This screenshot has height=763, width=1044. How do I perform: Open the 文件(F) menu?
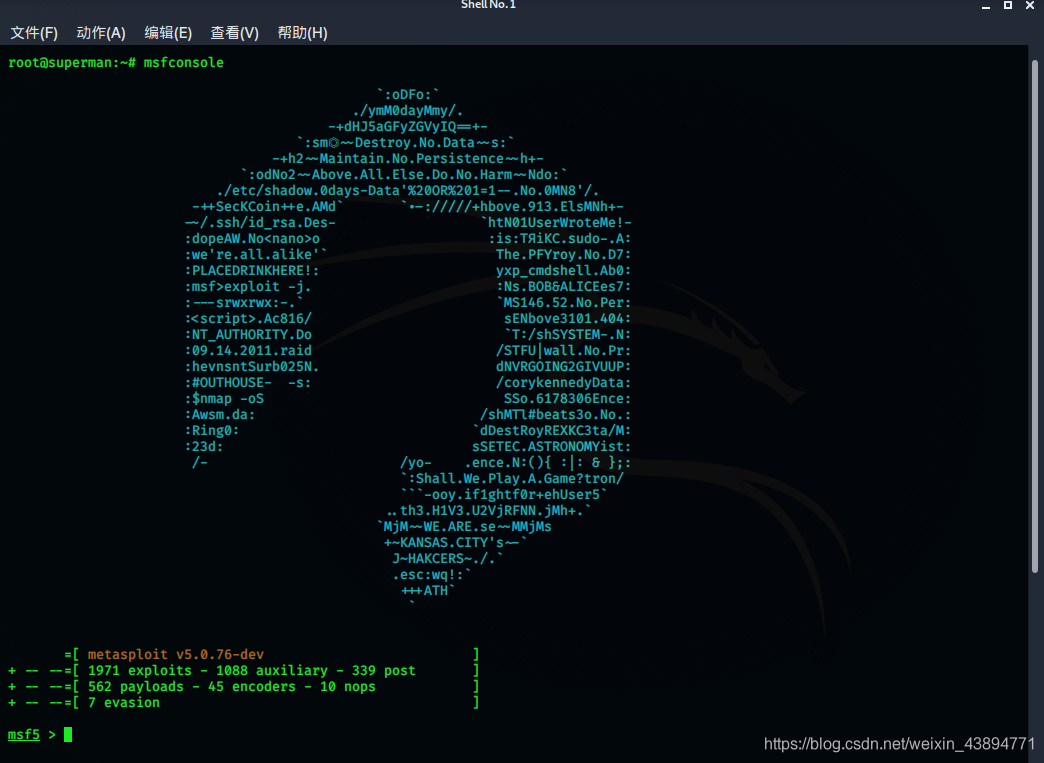click(x=34, y=33)
